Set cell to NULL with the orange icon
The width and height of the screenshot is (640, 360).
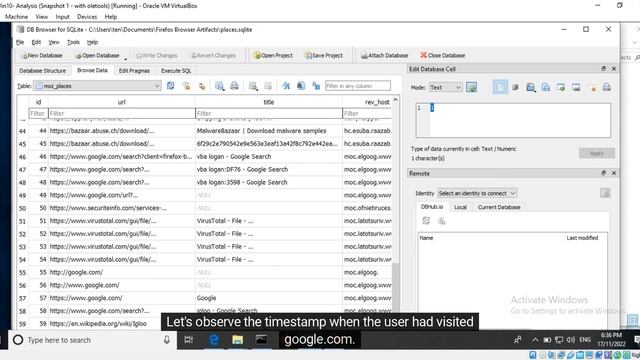click(592, 87)
